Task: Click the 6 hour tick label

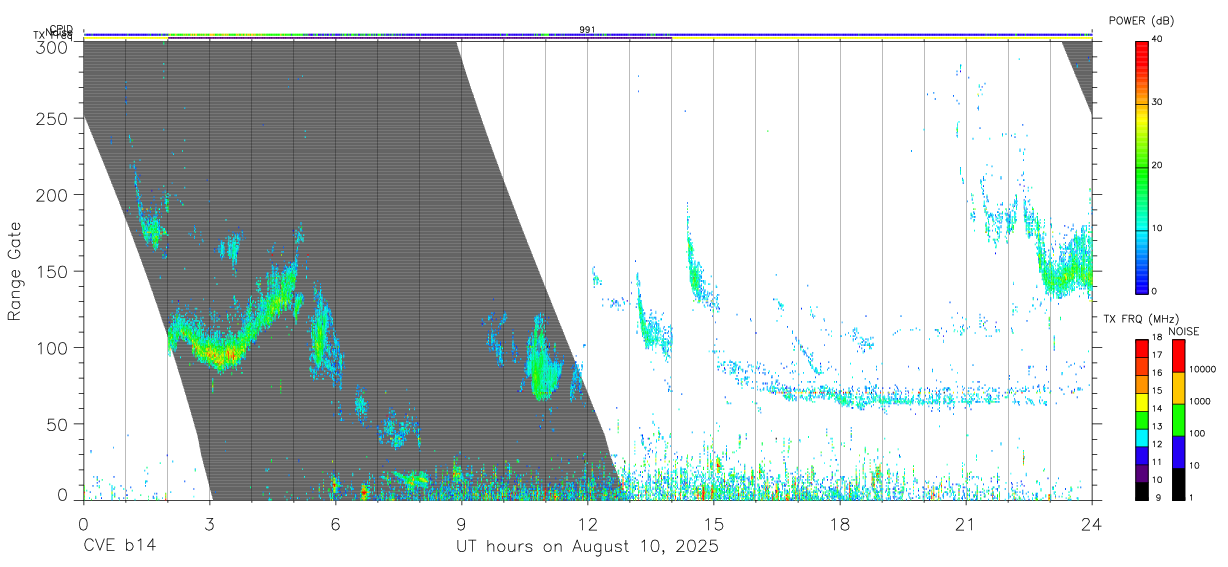Action: pos(335,524)
